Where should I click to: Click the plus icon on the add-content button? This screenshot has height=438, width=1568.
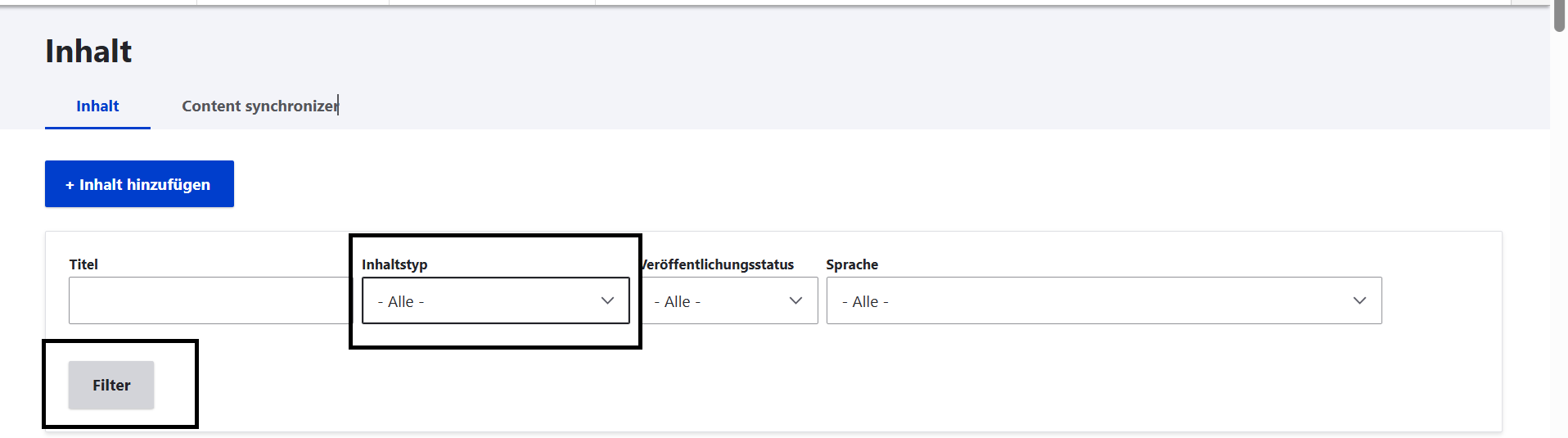point(70,185)
